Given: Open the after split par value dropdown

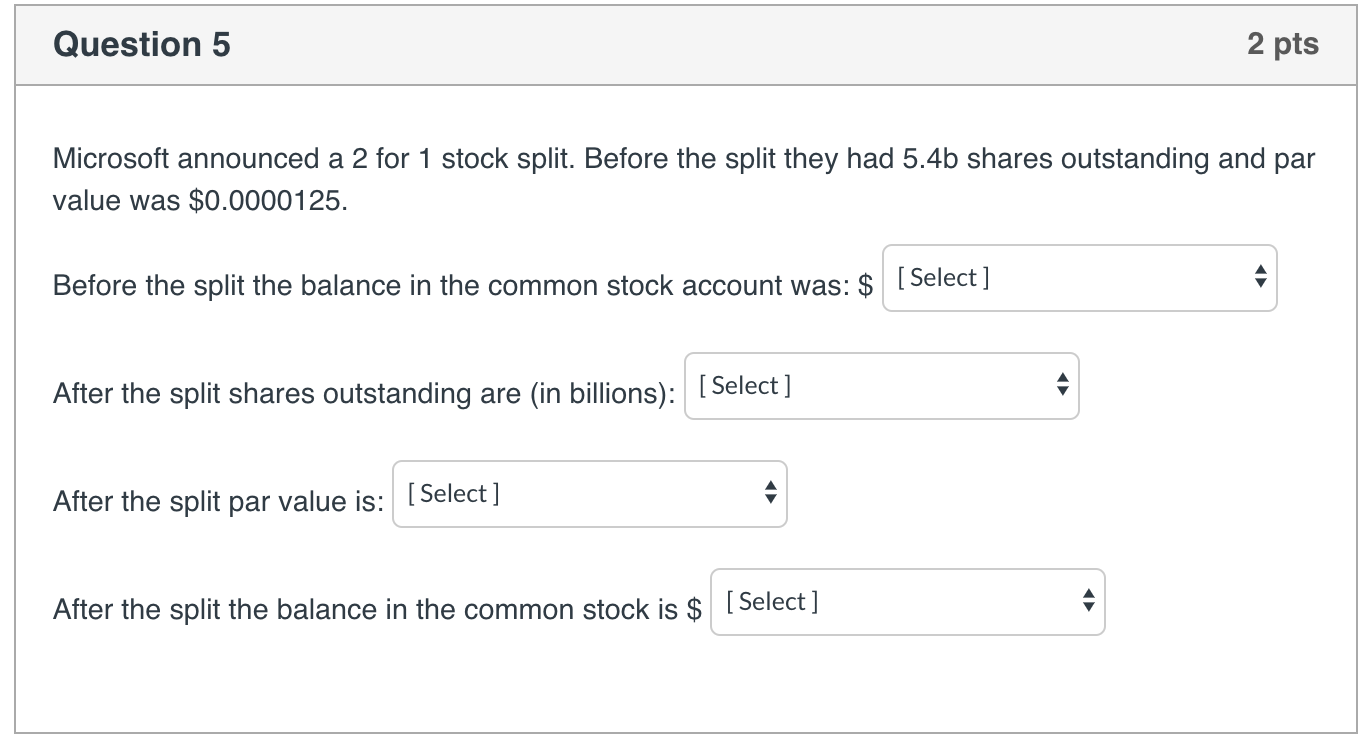Looking at the screenshot, I should click(x=590, y=494).
